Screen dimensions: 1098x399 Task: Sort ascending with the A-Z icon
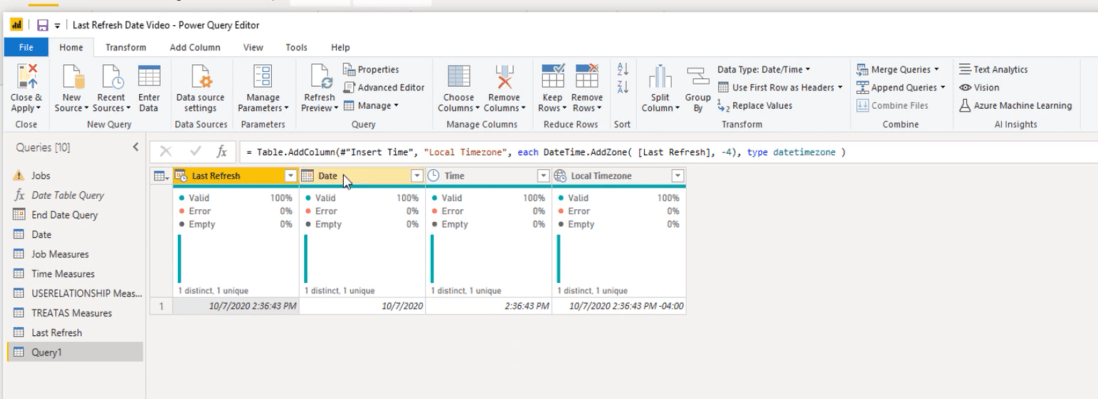[x=623, y=69]
